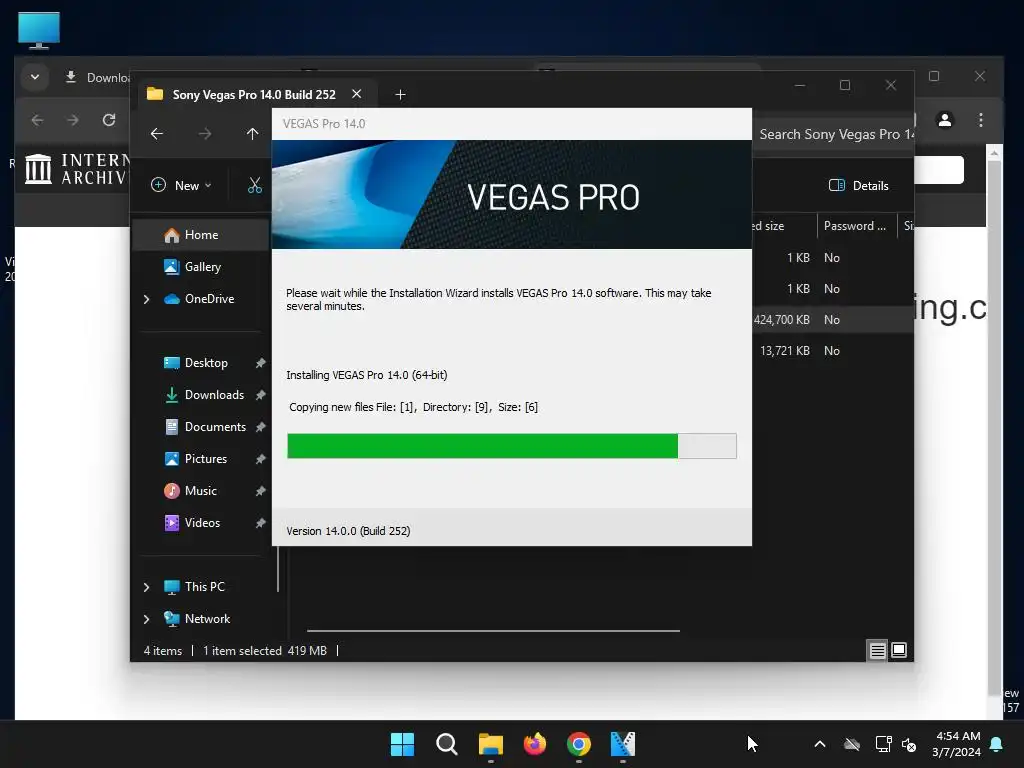This screenshot has height=768, width=1024.
Task: Click the browser back button in Chrome window
Action: (37, 120)
